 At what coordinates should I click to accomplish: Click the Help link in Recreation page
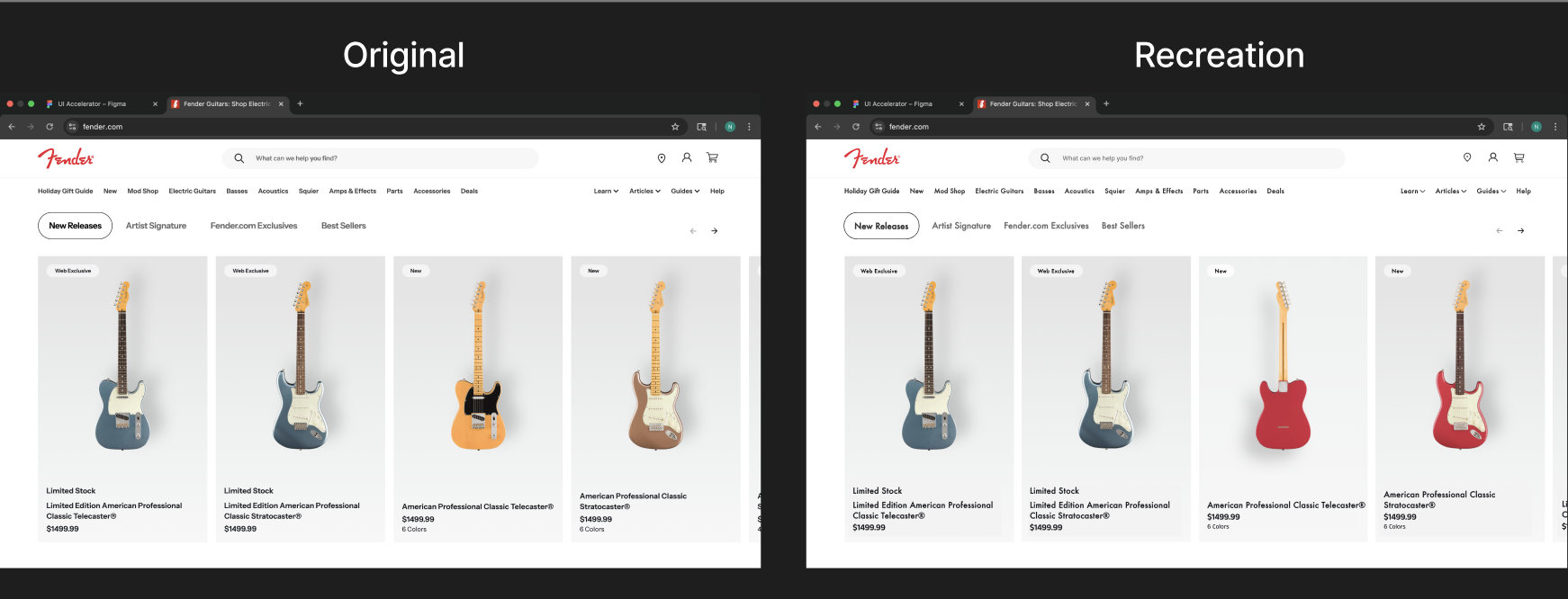(x=1523, y=191)
